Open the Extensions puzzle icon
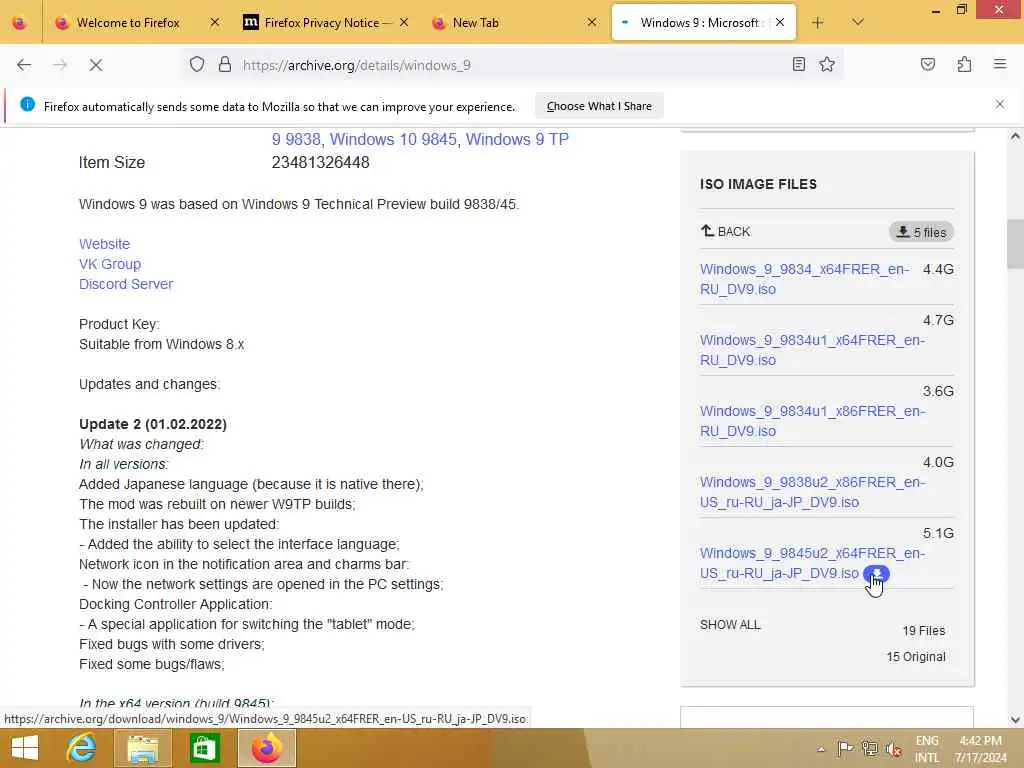This screenshot has width=1024, height=768. pyautogui.click(x=965, y=64)
